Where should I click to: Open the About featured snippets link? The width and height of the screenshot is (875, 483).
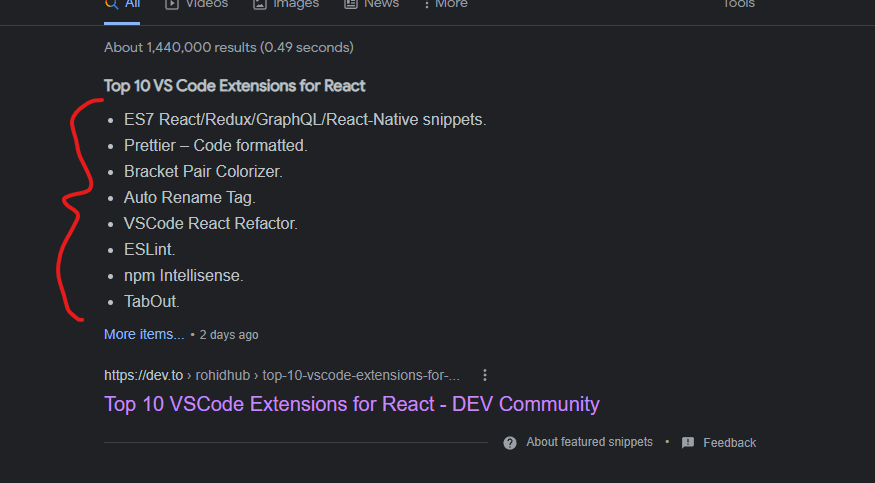coord(589,442)
